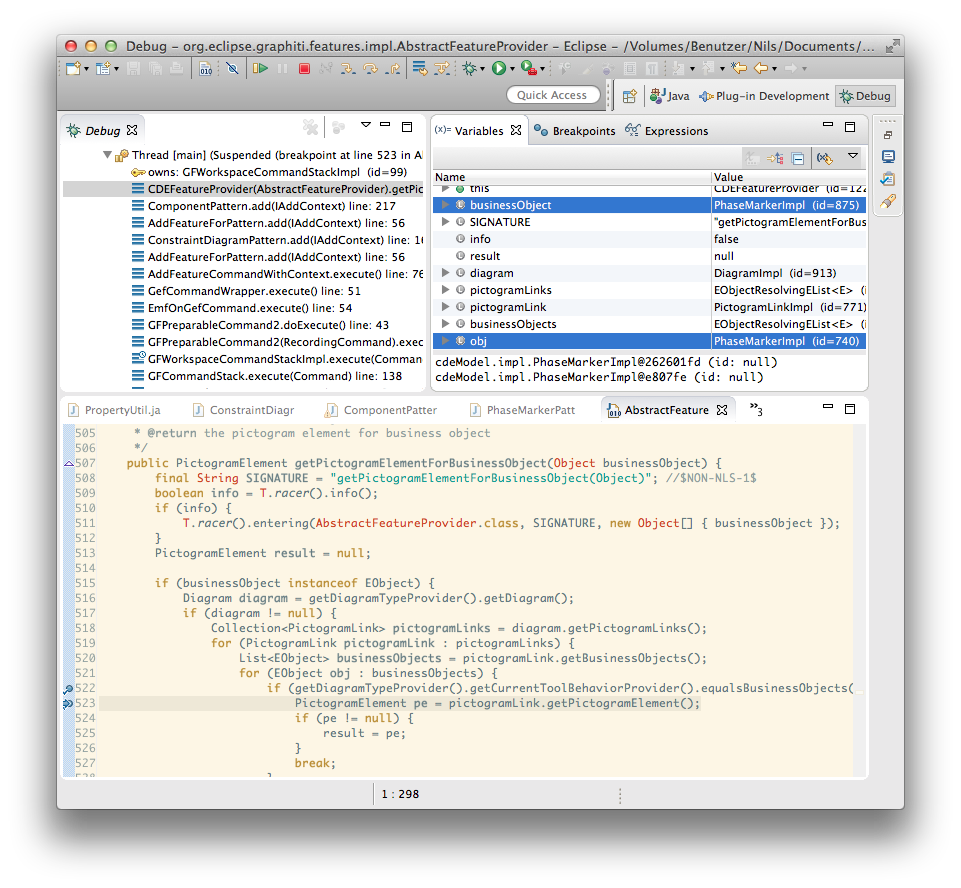The height and width of the screenshot is (888, 961).
Task: Open dropdown next to Debug launch icon
Action: coord(482,69)
